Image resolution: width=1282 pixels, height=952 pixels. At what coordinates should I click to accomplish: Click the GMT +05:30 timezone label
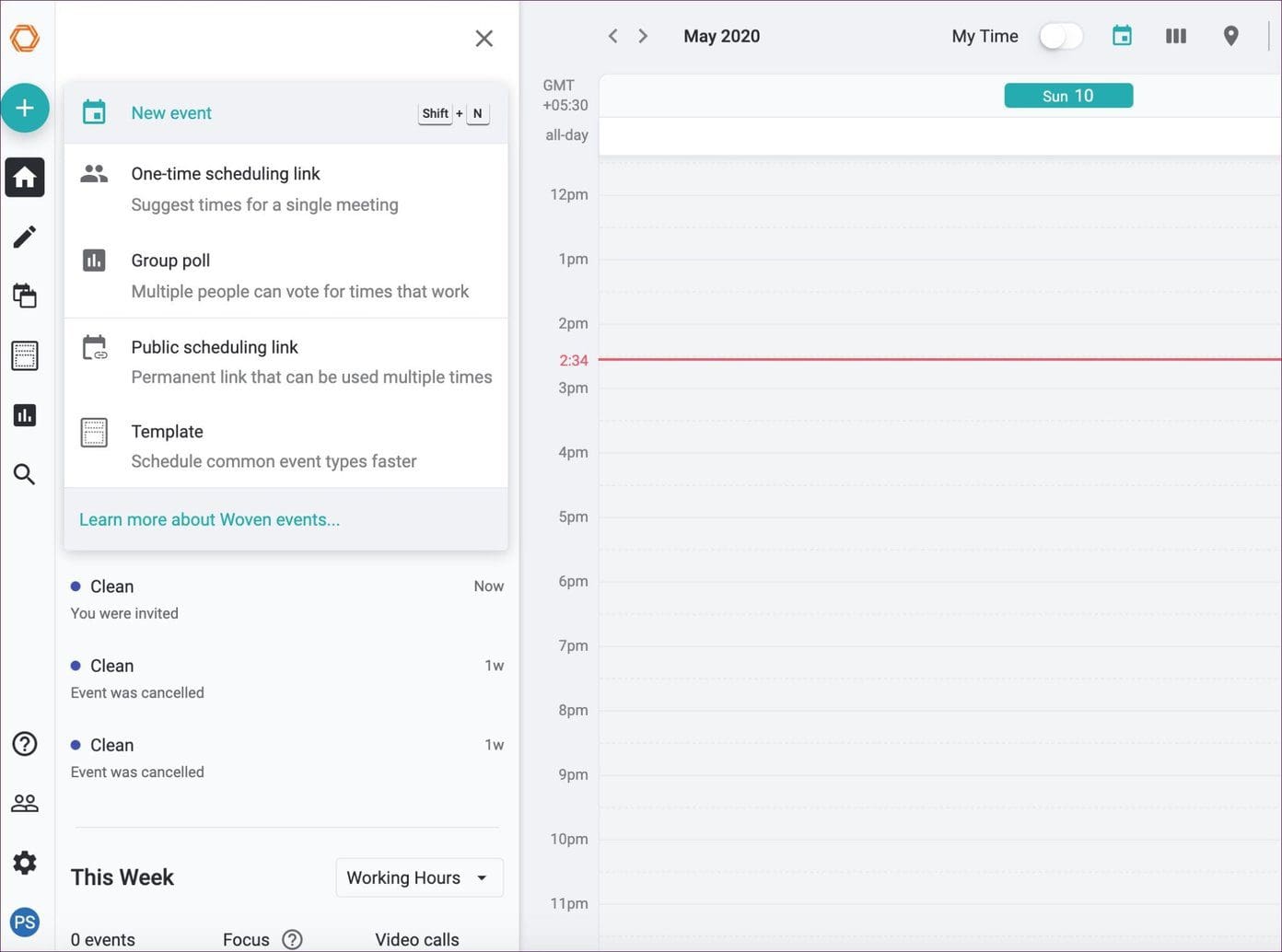click(565, 95)
